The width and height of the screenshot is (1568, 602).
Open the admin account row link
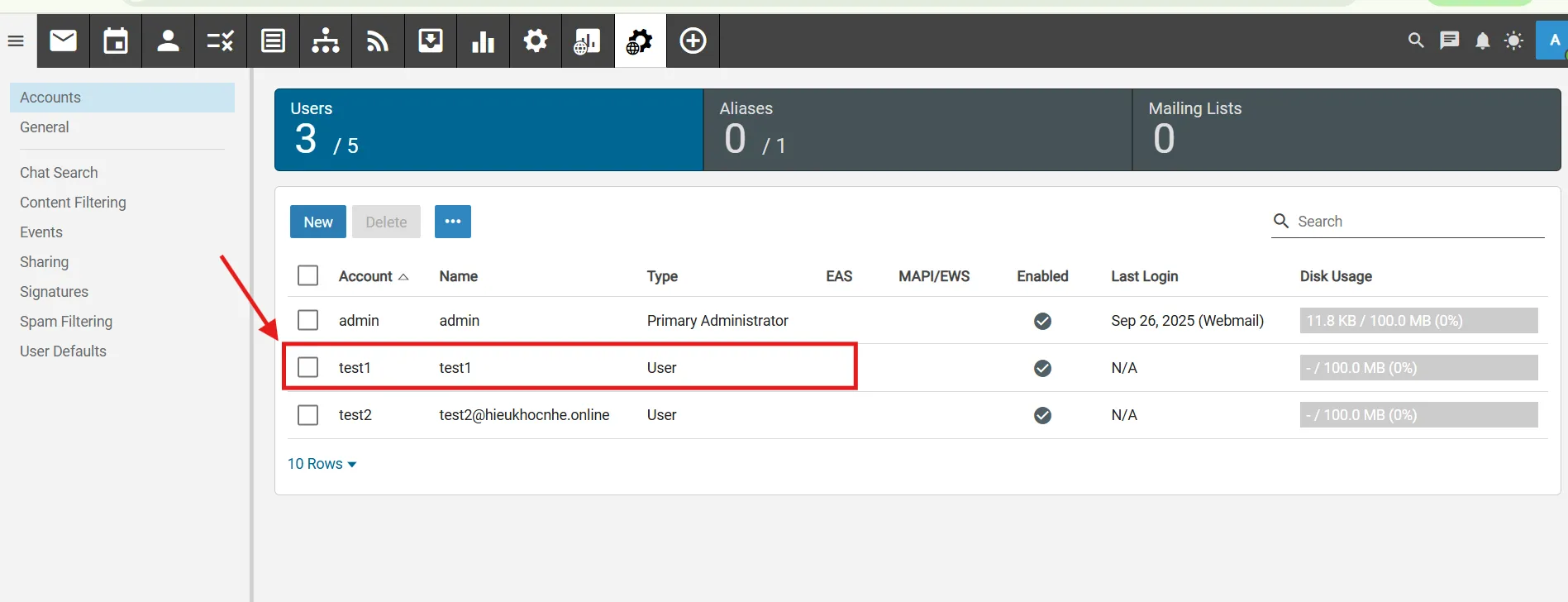(359, 321)
